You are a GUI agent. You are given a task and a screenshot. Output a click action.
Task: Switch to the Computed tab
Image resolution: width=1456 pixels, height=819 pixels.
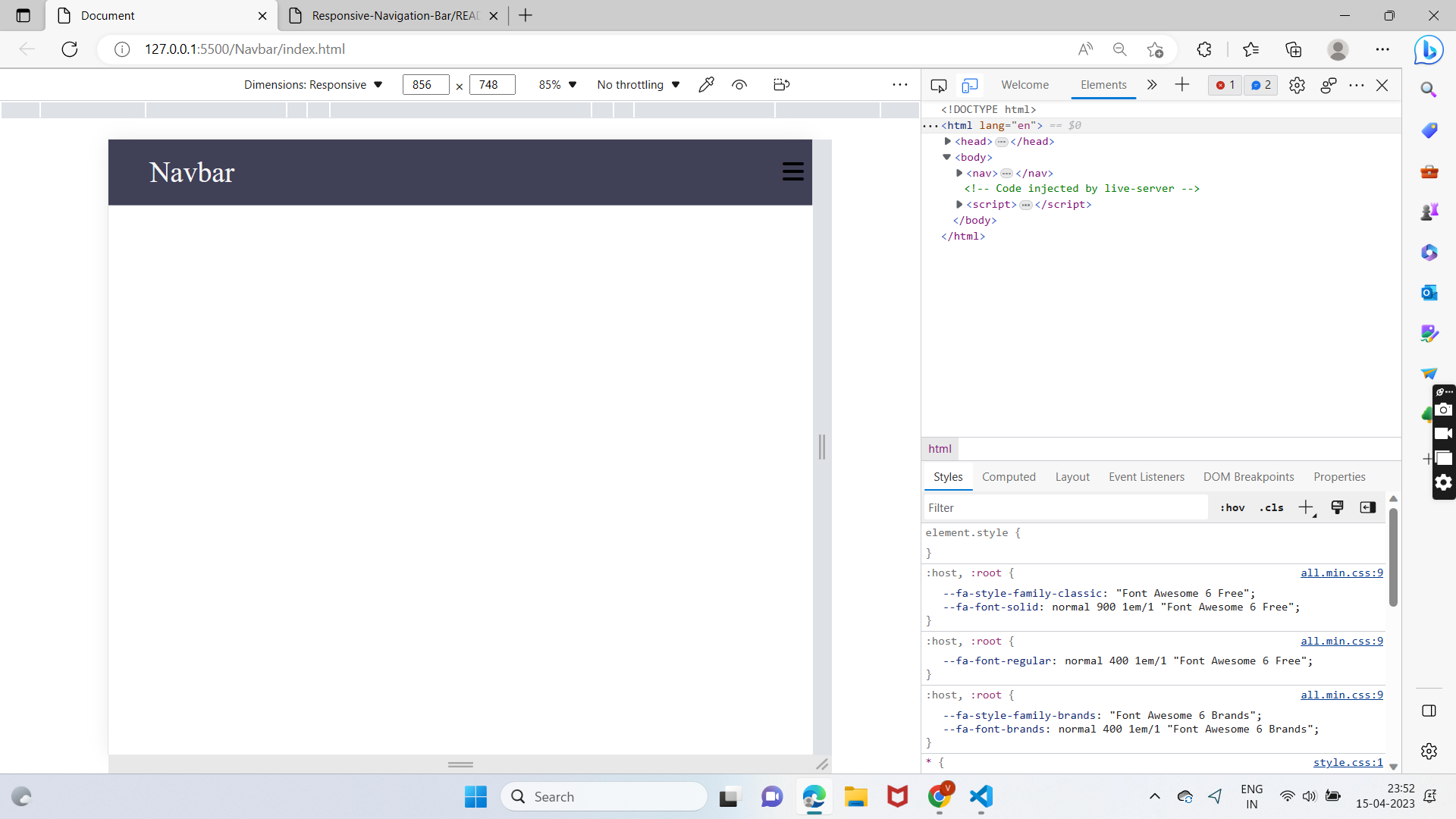(x=1009, y=477)
